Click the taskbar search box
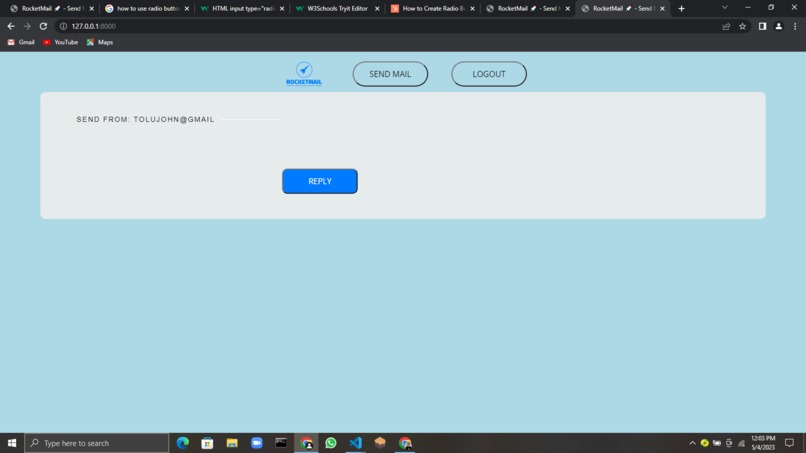806x453 pixels. pos(97,443)
